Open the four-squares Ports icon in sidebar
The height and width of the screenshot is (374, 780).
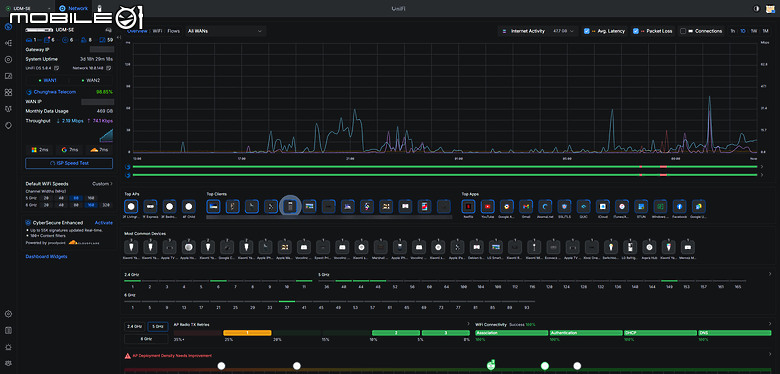8,93
